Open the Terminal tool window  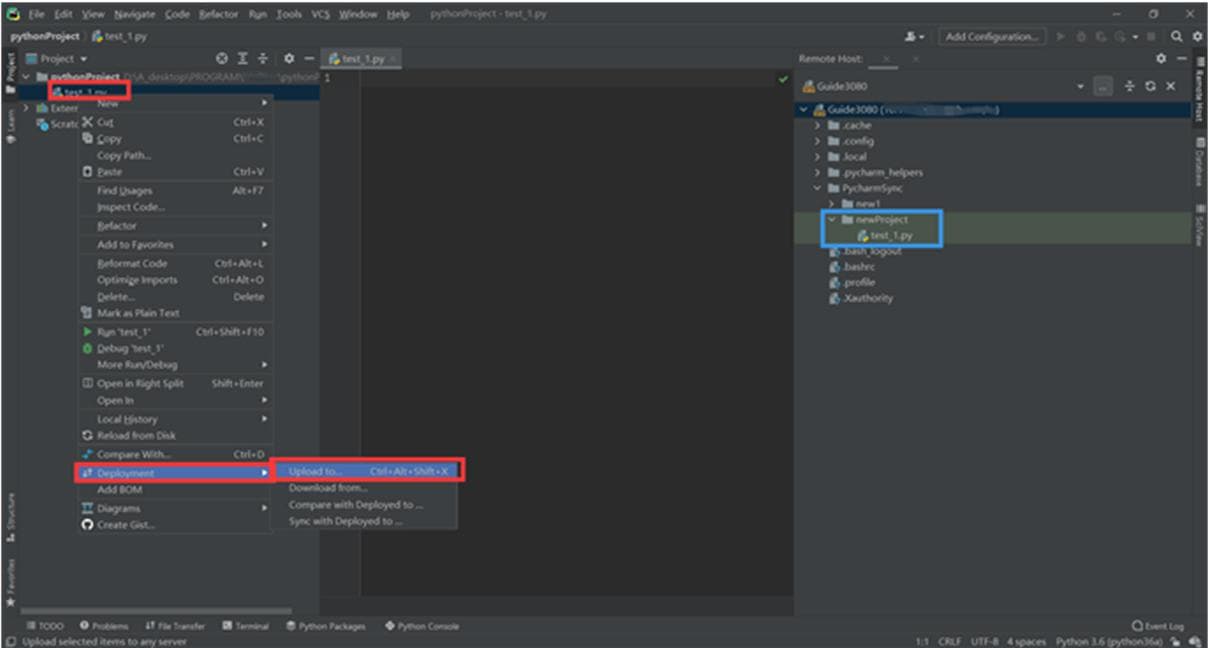pyautogui.click(x=245, y=626)
